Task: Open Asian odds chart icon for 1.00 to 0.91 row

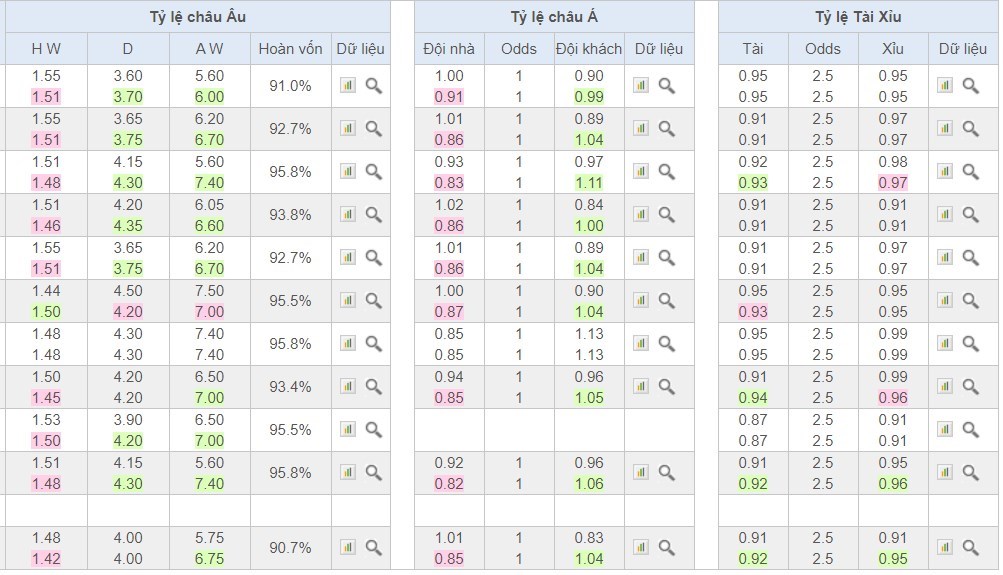Action: [x=640, y=85]
